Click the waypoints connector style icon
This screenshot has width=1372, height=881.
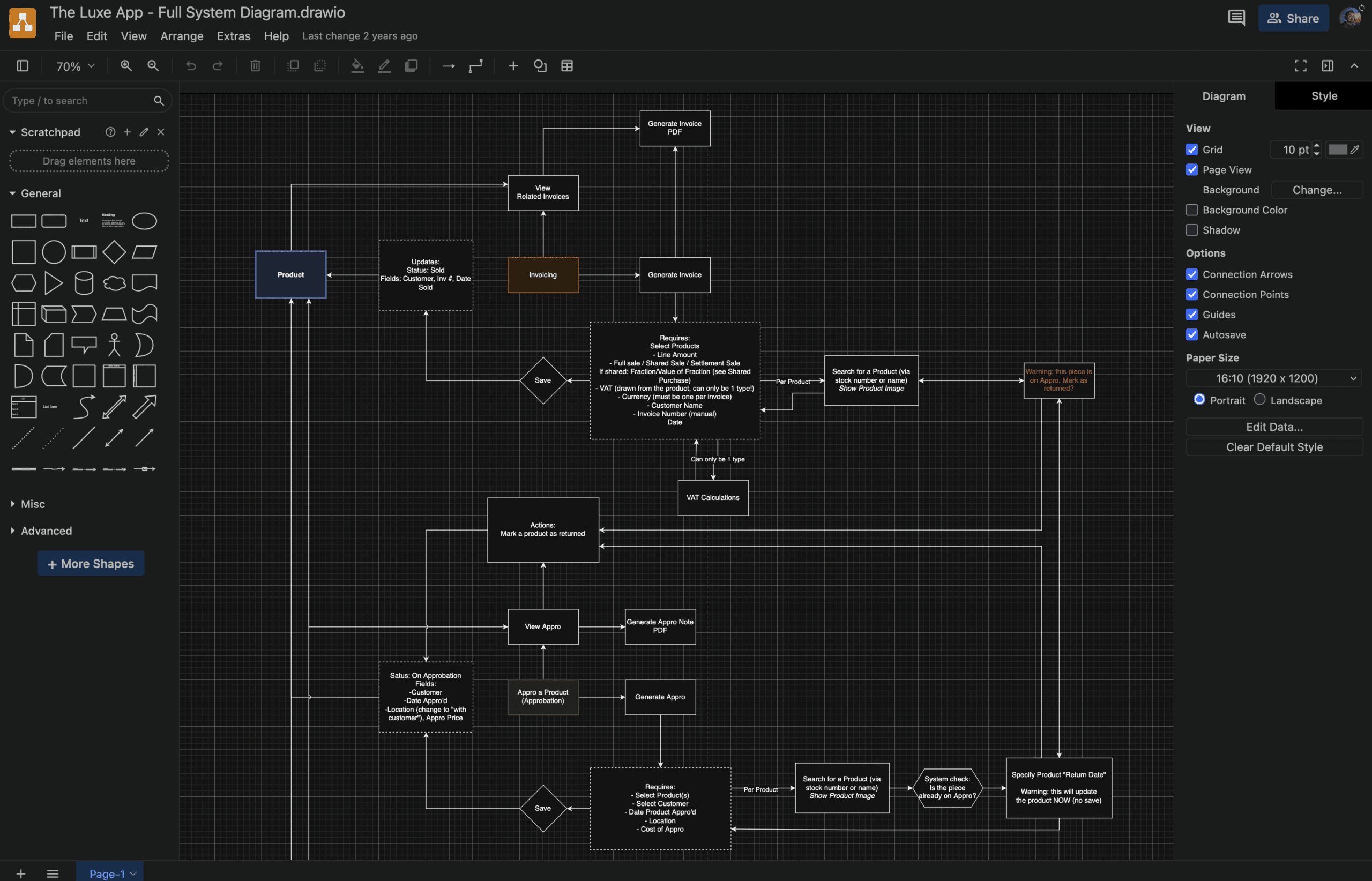(x=475, y=66)
